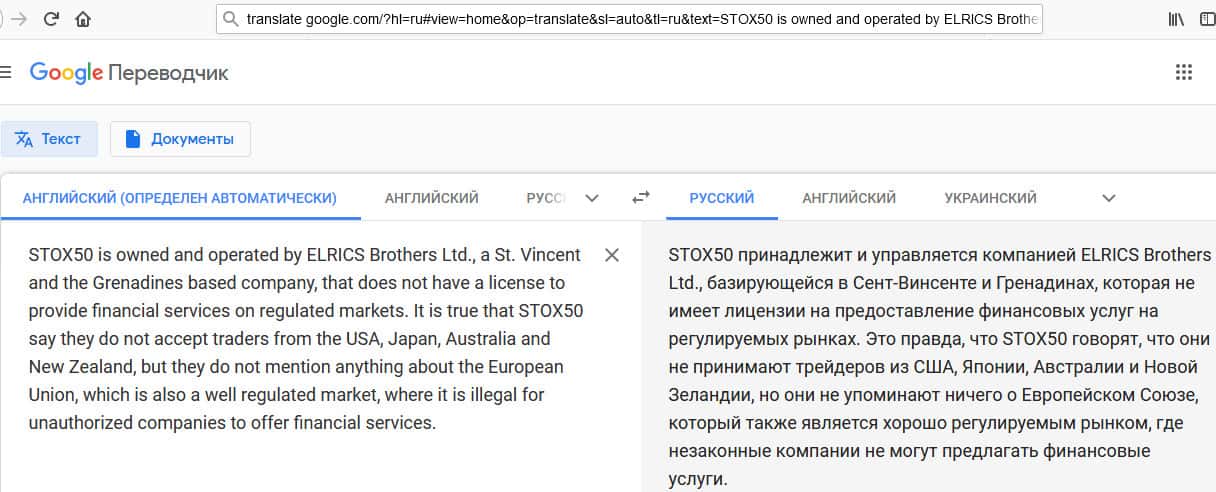
Task: Select Русский target language tab
Action: [721, 198]
